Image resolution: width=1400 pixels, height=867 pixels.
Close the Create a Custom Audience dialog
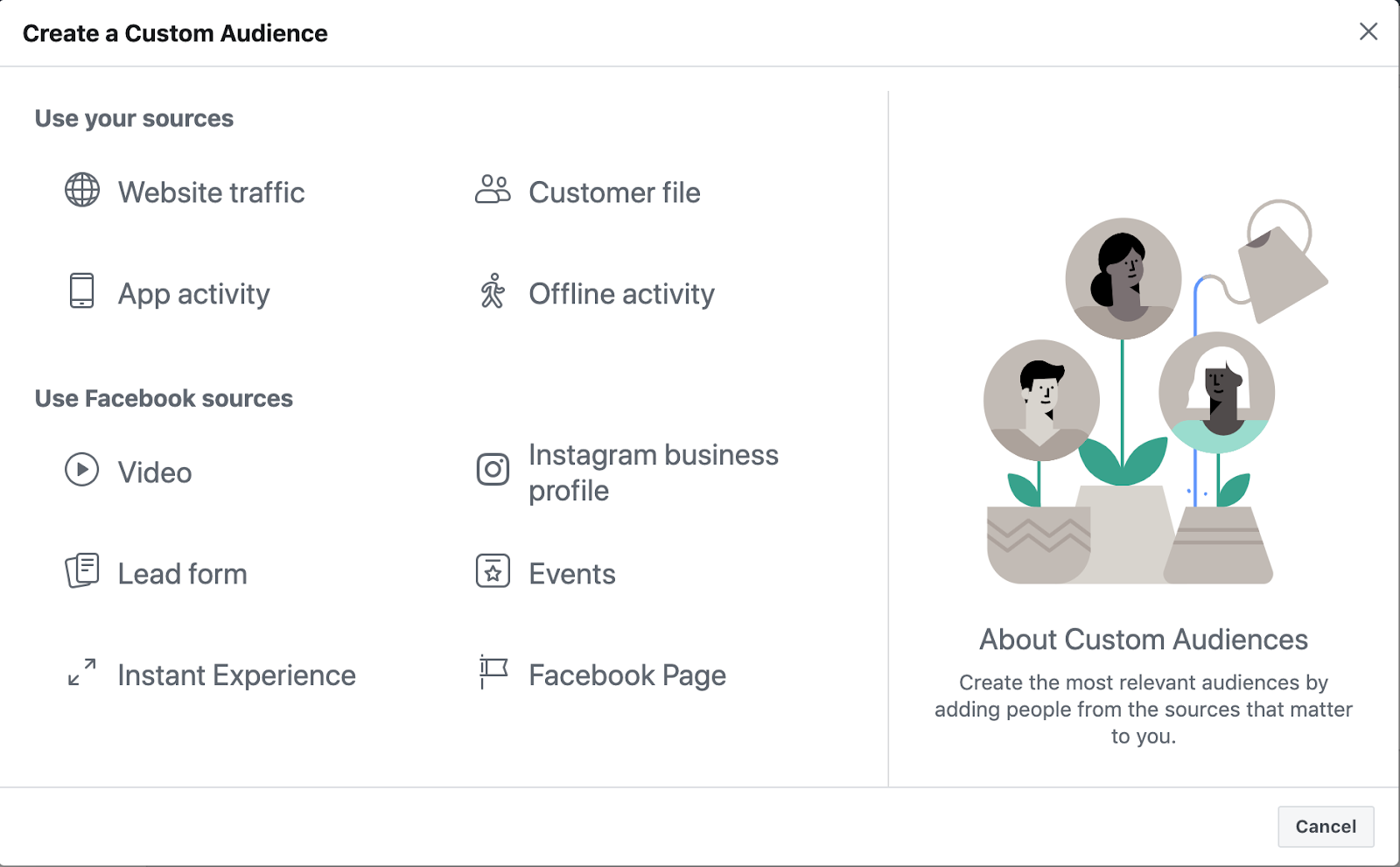(x=1368, y=32)
